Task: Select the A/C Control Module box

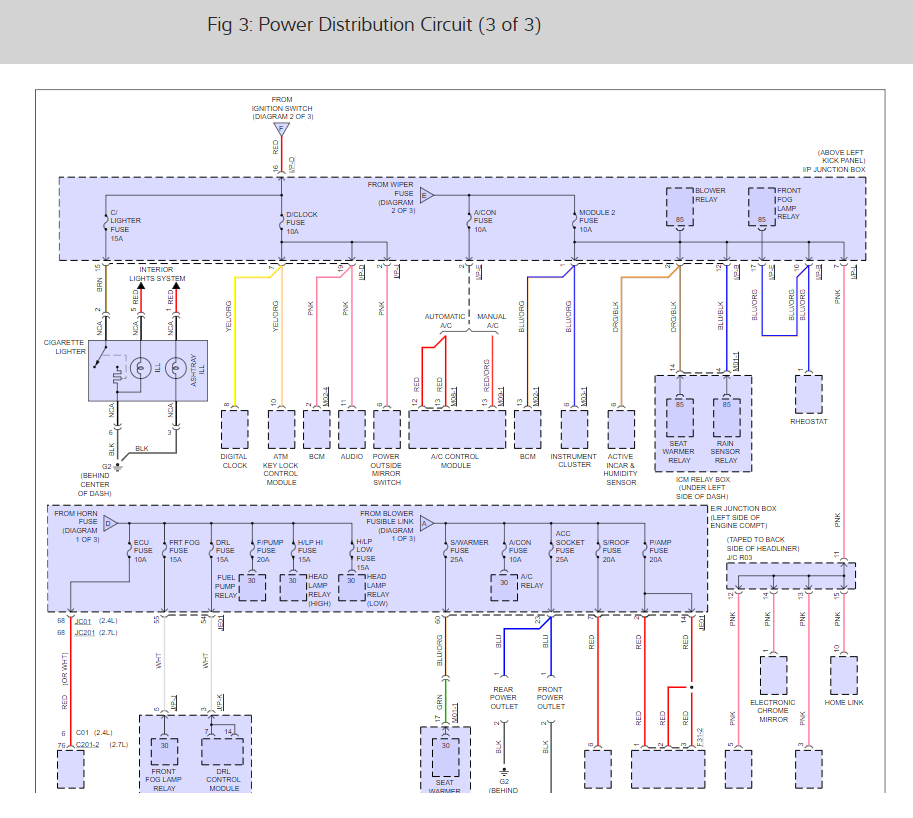Action: pyautogui.click(x=456, y=430)
